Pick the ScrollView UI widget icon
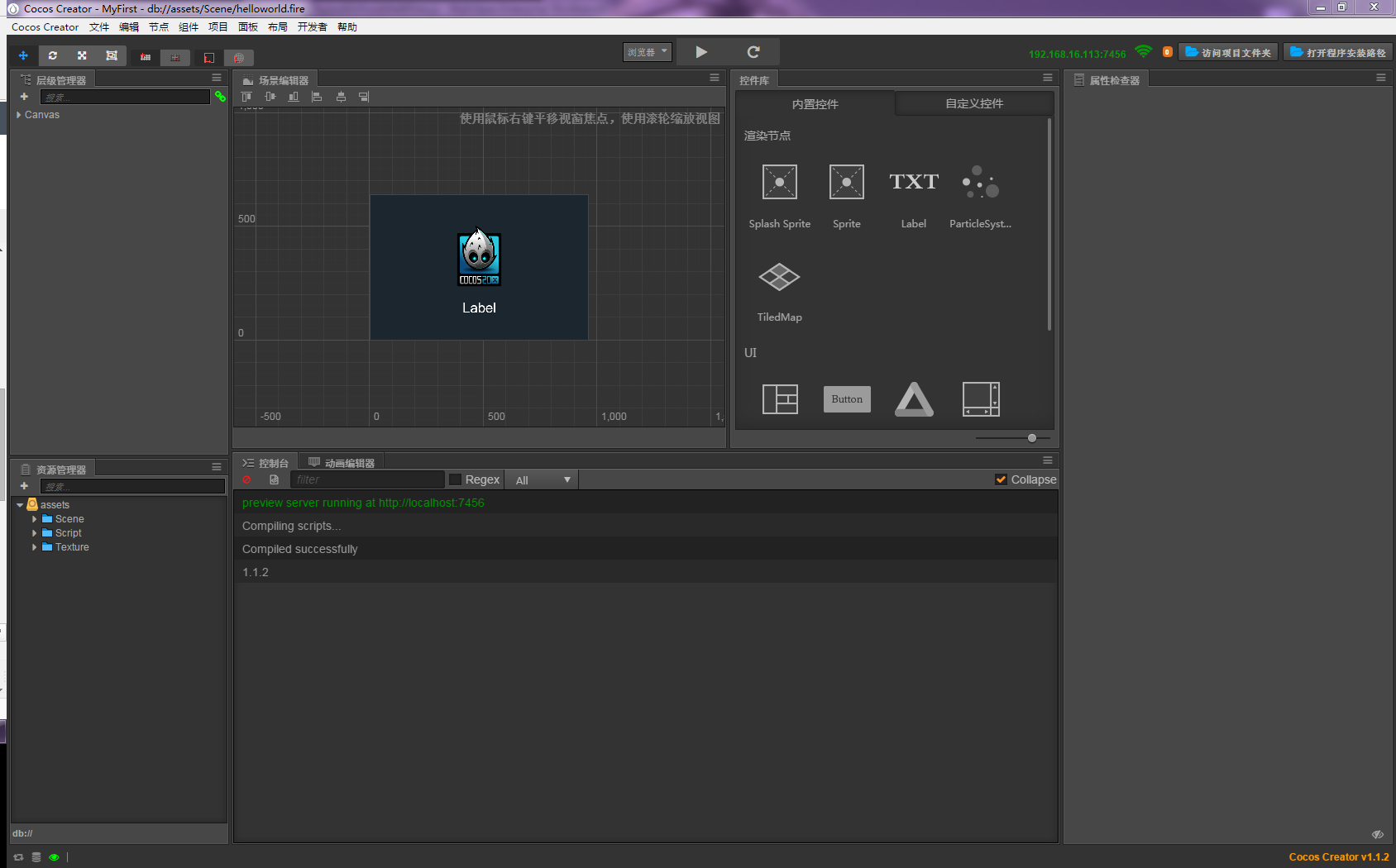The image size is (1396, 868). click(981, 399)
